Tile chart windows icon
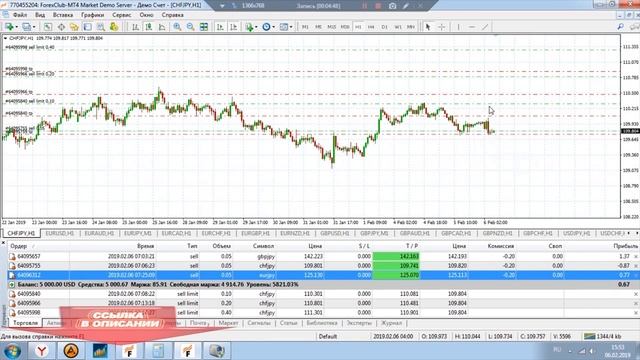This screenshot has width=640, height=360. click(204, 27)
